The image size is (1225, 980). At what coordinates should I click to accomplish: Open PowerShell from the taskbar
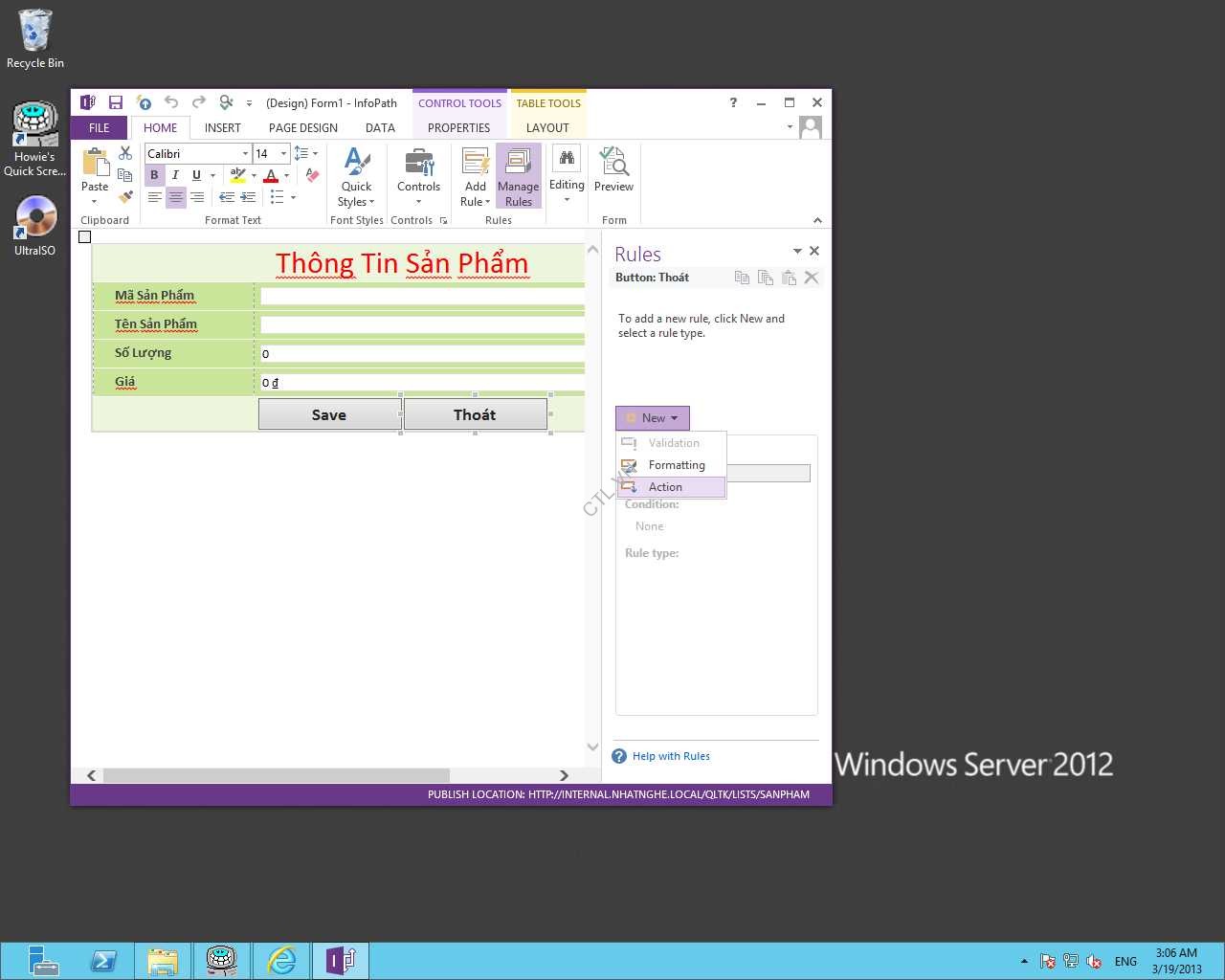pos(103,960)
